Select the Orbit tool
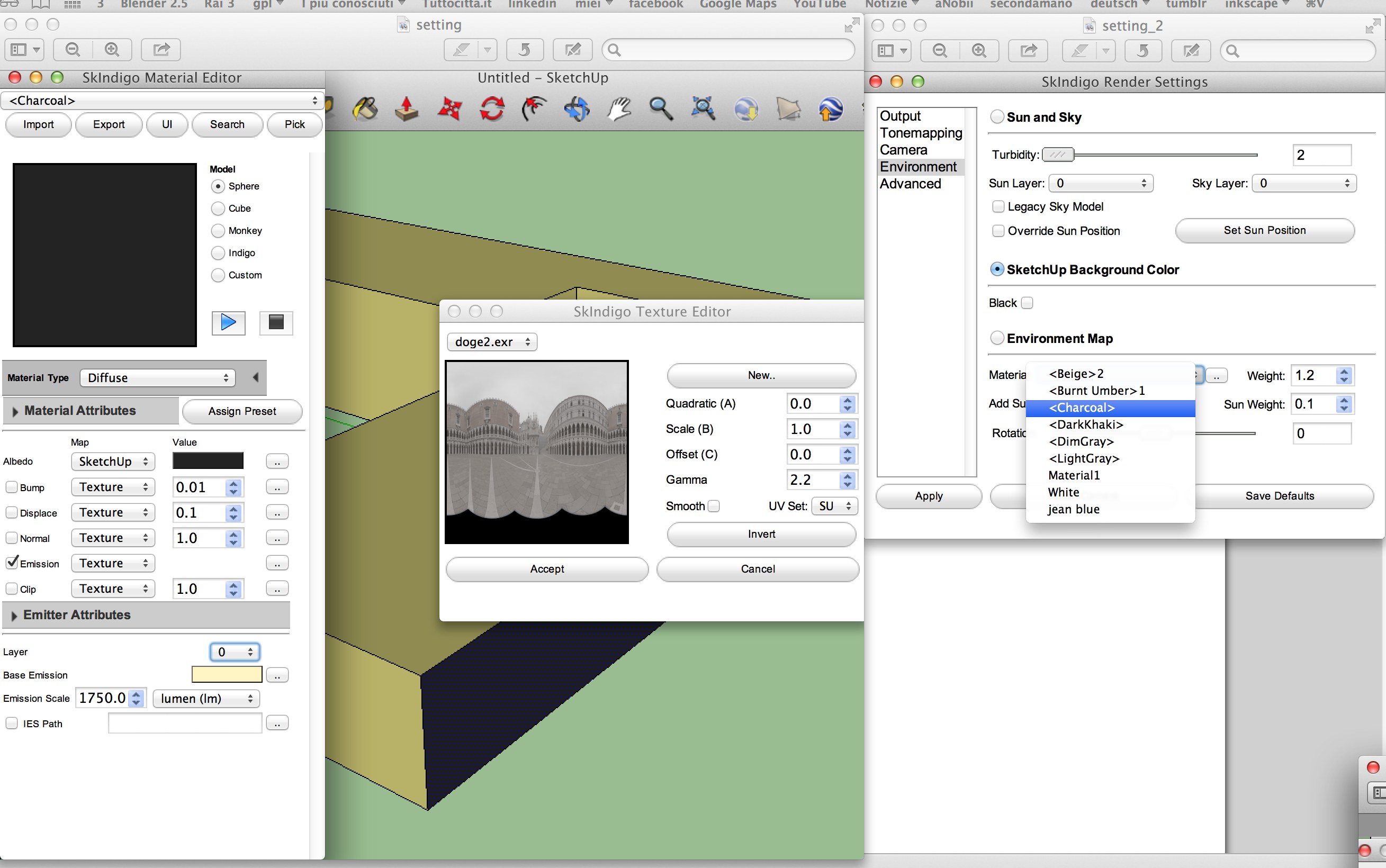Viewport: 1386px width, 868px height. point(577,108)
